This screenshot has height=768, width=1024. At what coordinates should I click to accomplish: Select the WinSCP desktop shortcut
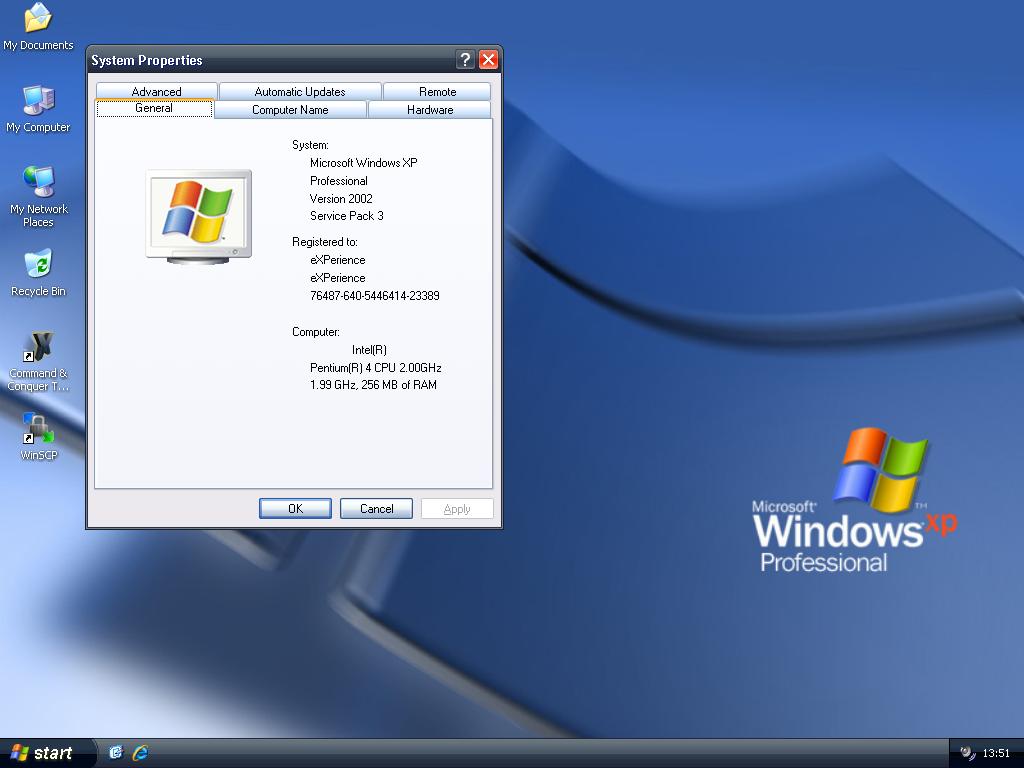[38, 430]
